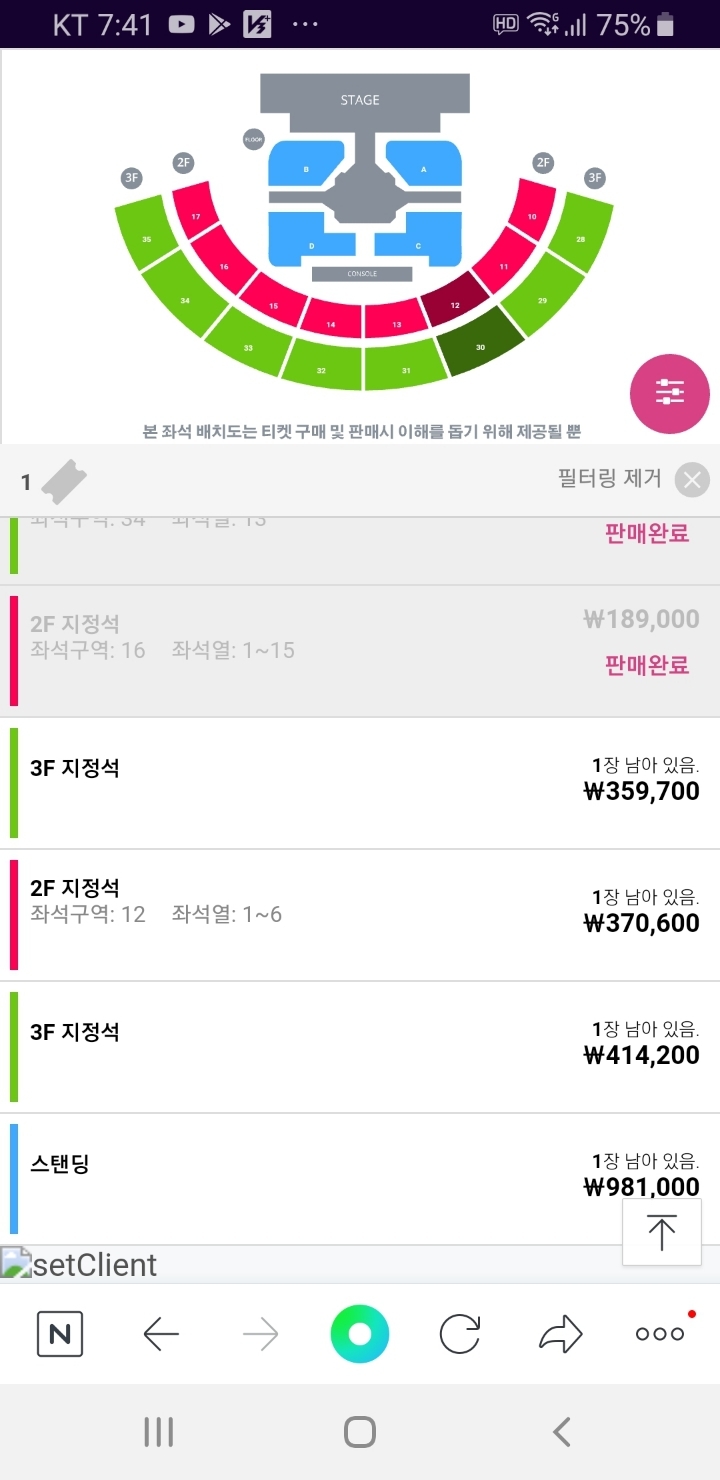Image resolution: width=720 pixels, height=1480 pixels.
Task: Reload the page with refresh icon
Action: (460, 1334)
